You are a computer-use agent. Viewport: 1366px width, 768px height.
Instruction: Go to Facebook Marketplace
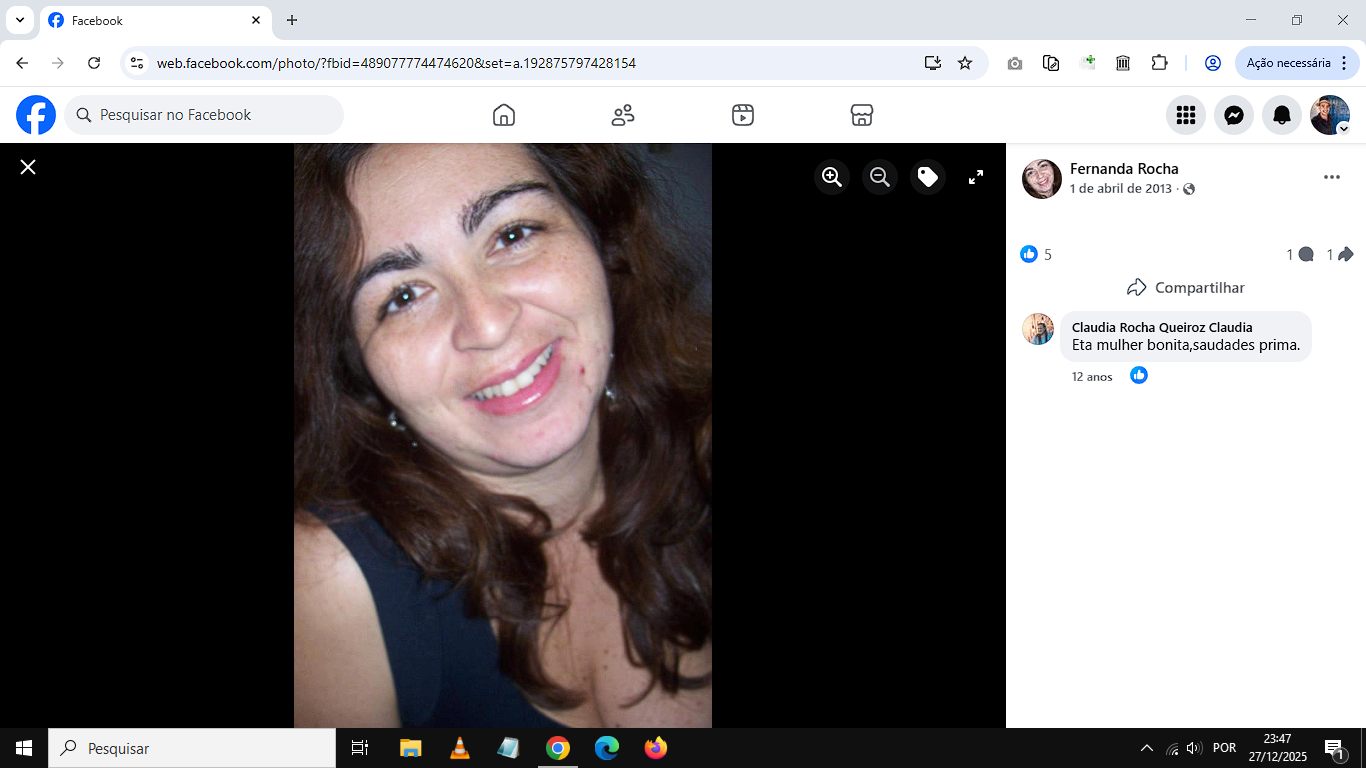coord(862,115)
